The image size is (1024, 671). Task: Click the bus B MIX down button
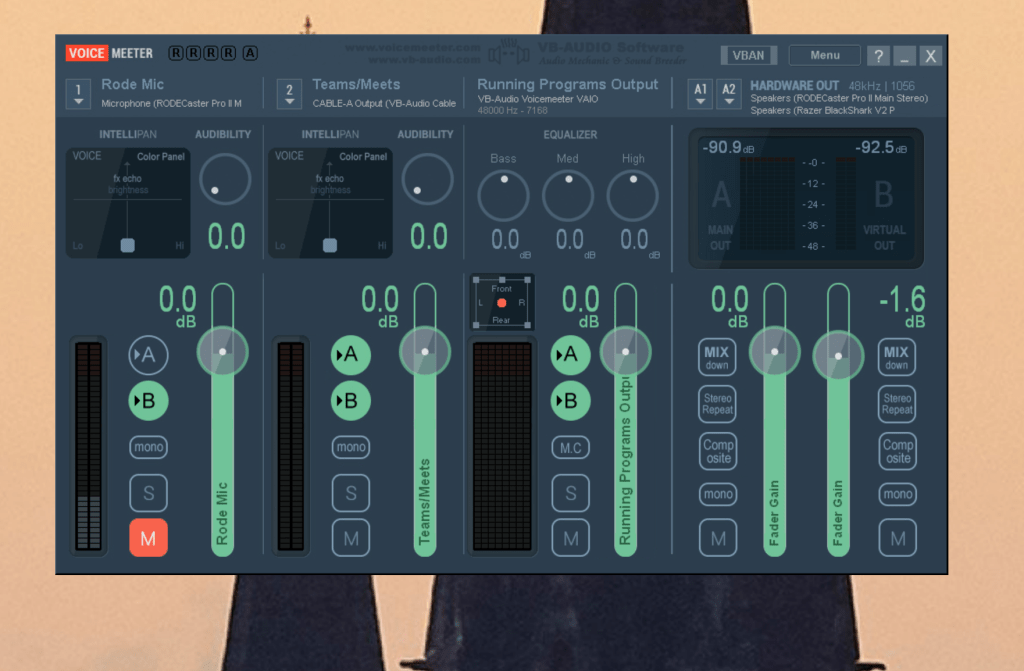click(897, 357)
